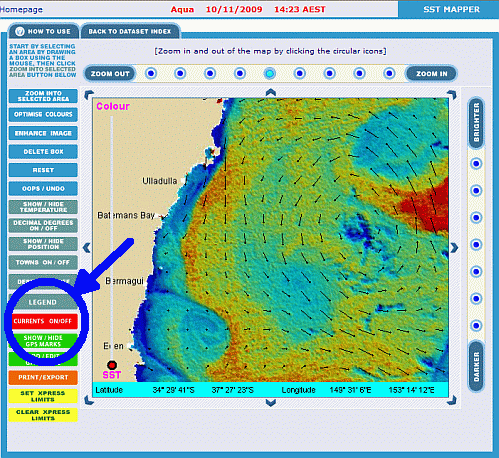The image size is (499, 458).
Task: Click the Delete Box button
Action: click(43, 152)
